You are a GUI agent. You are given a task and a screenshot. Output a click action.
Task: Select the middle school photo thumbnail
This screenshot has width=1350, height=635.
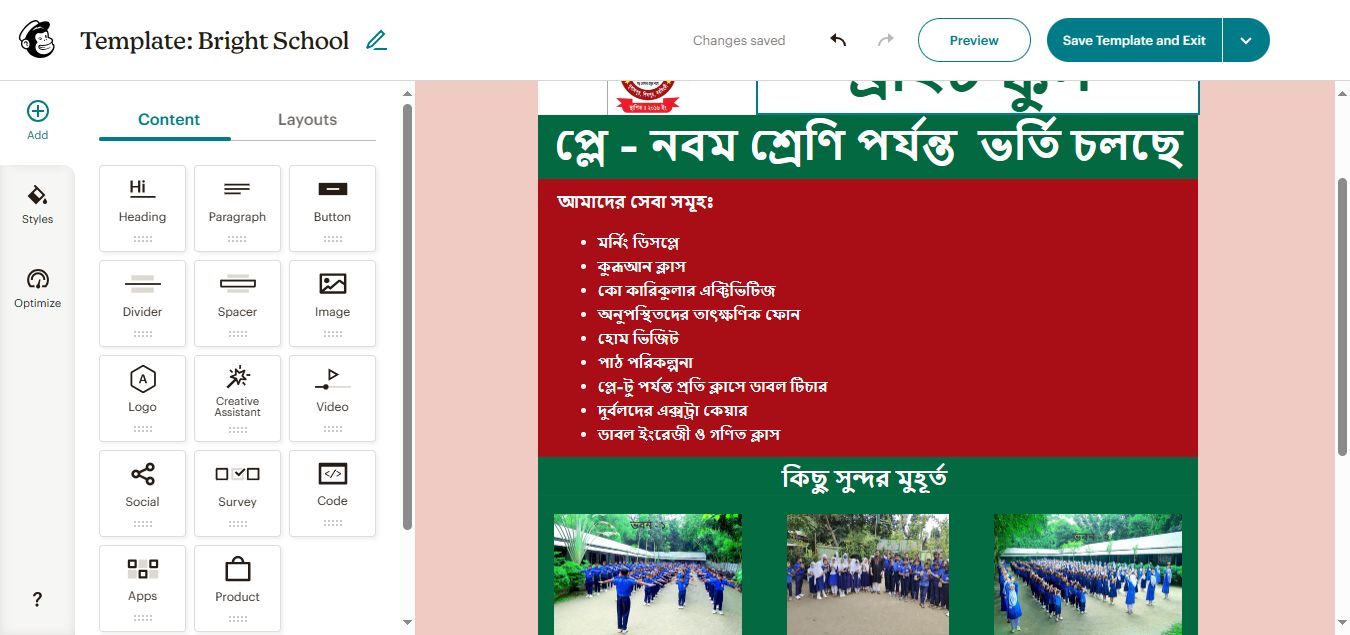(868, 574)
